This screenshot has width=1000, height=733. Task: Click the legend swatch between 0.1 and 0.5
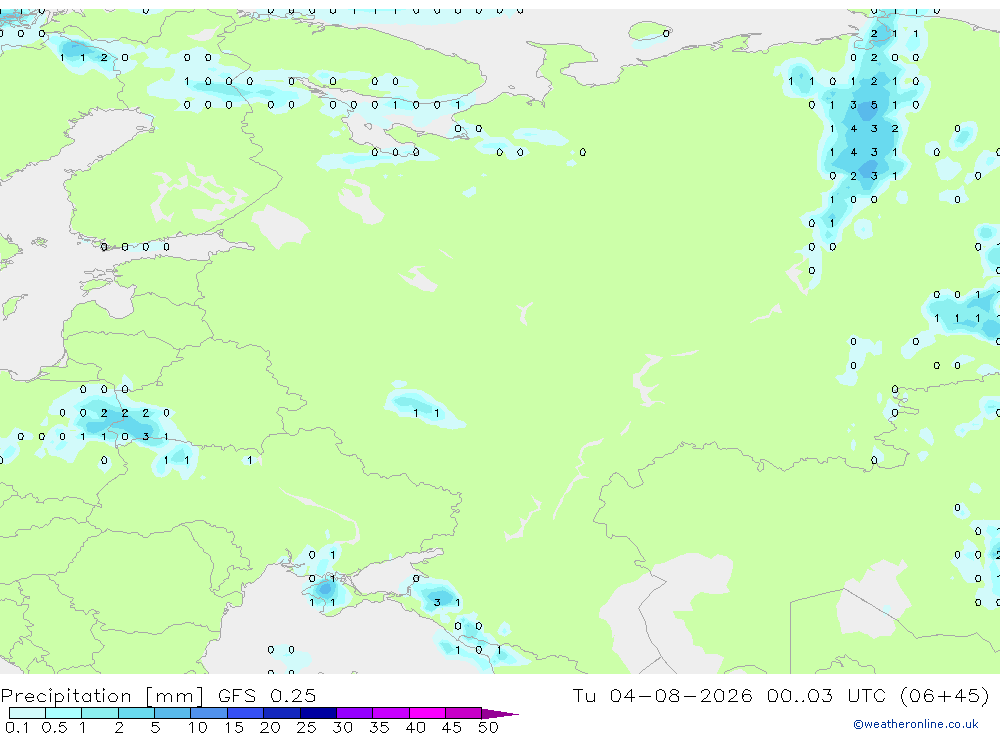tap(27, 713)
